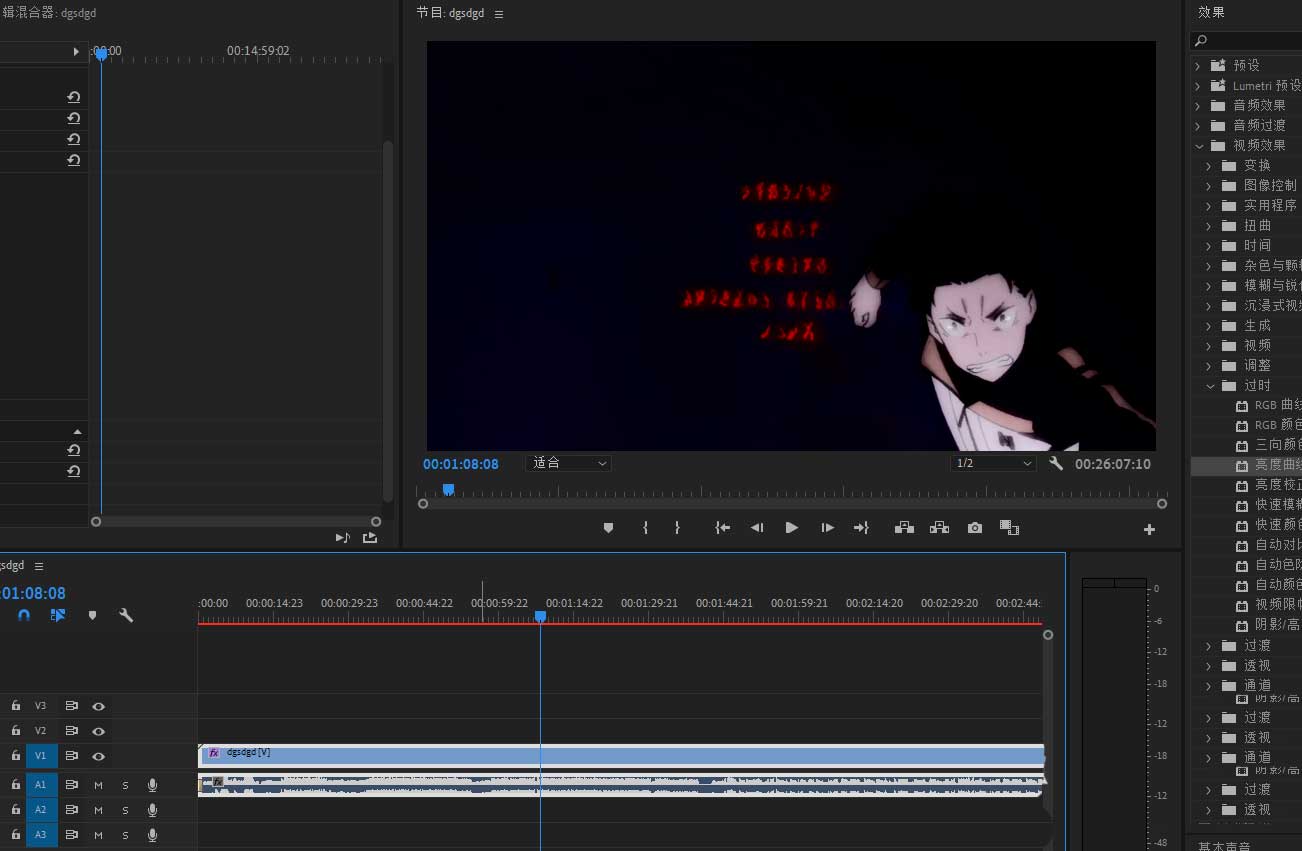Viewport: 1302px width, 851px height.
Task: Solo audio track A1
Action: pyautogui.click(x=125, y=785)
